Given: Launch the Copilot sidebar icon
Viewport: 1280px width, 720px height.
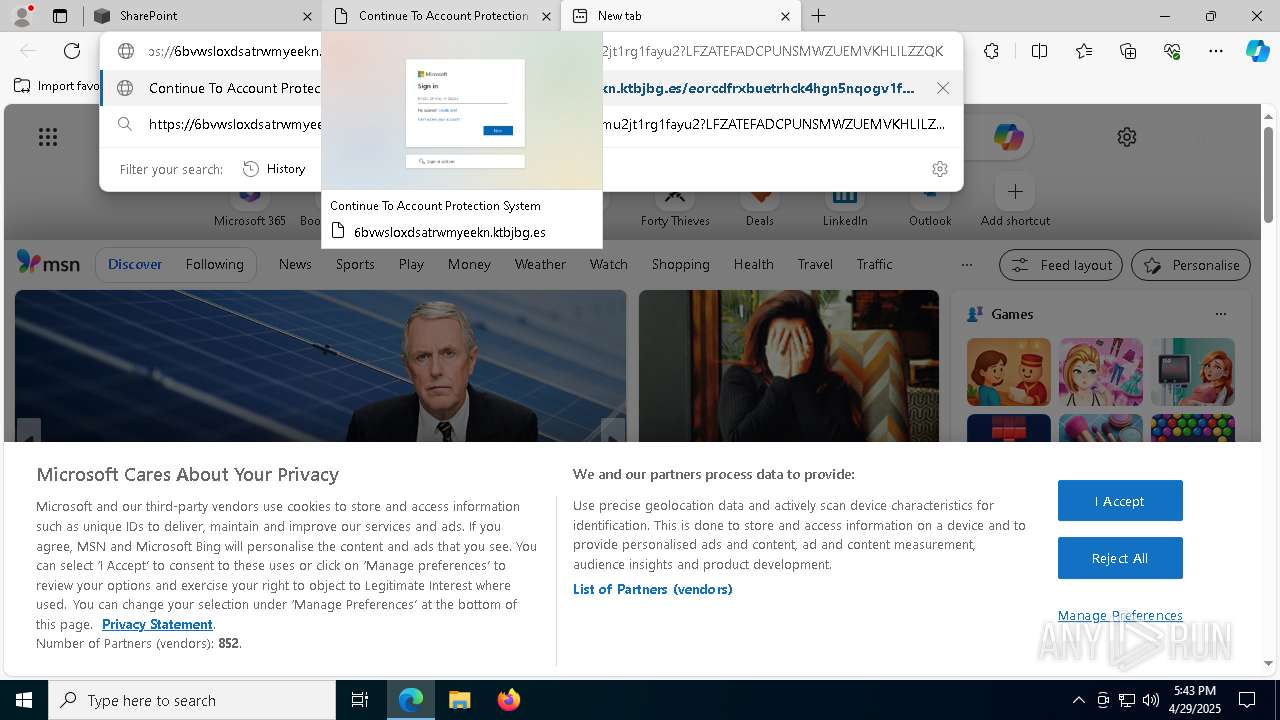Looking at the screenshot, I should coord(1257,51).
